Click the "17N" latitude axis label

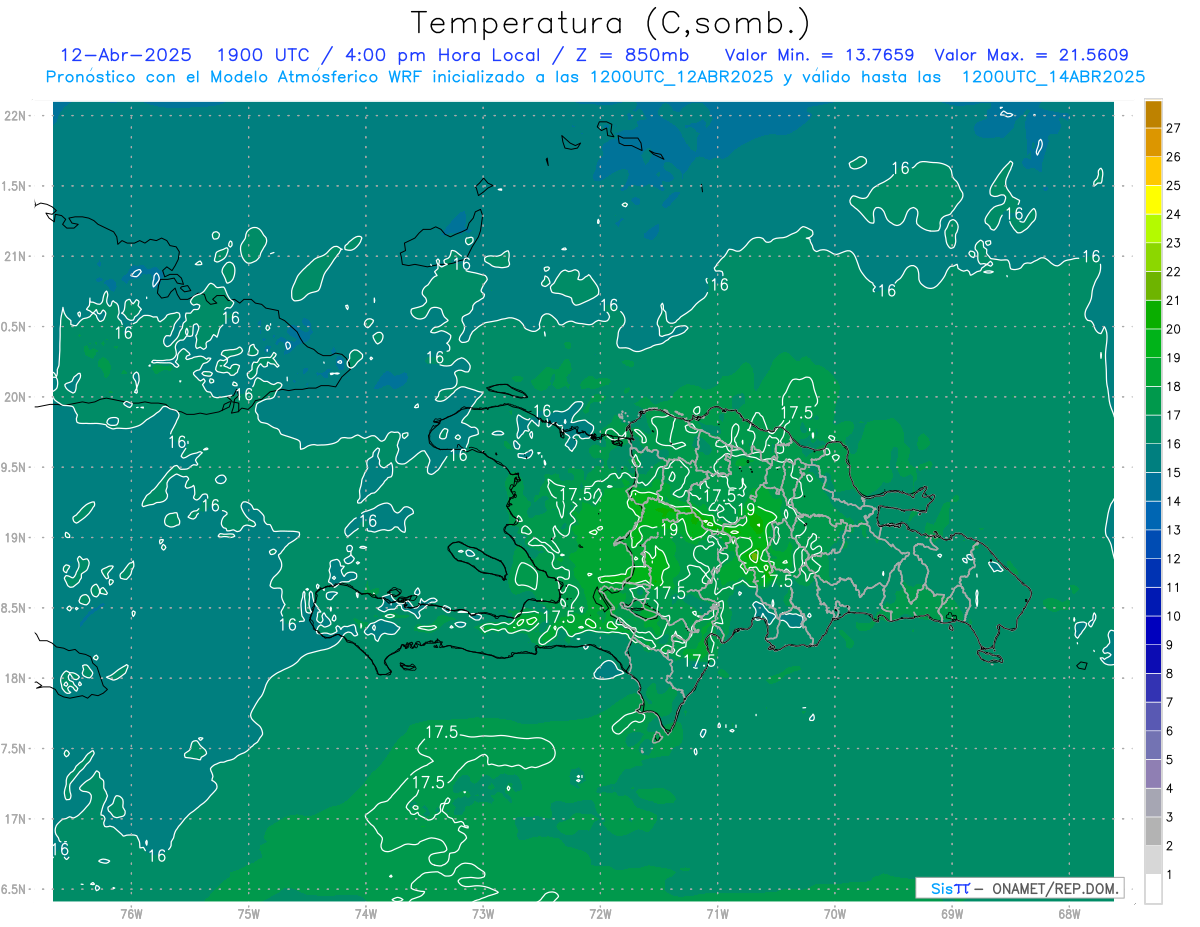coord(16,819)
